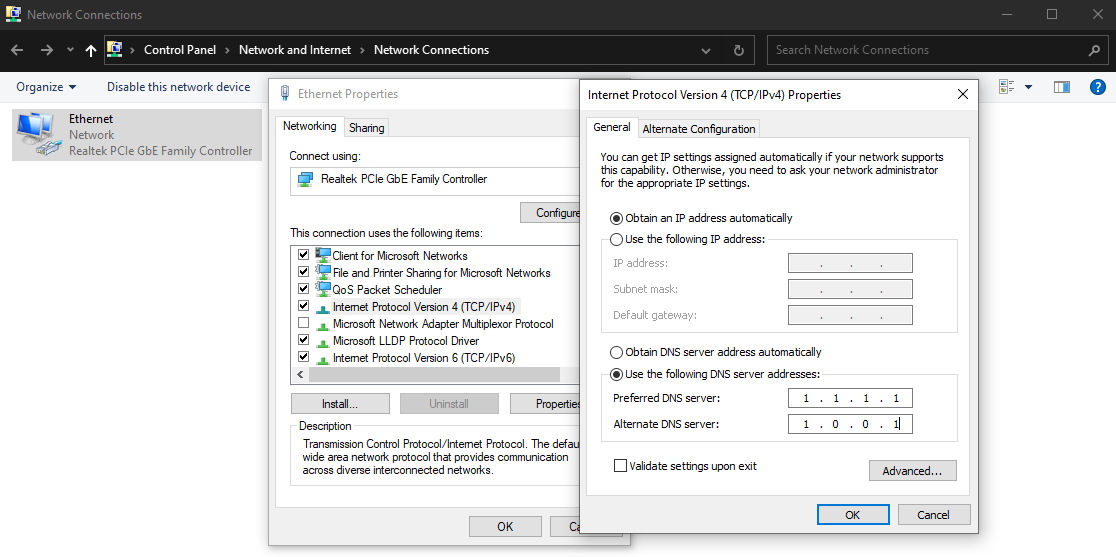Open the recent locations dropdown arrow
The height and width of the screenshot is (557, 1116).
coord(70,50)
